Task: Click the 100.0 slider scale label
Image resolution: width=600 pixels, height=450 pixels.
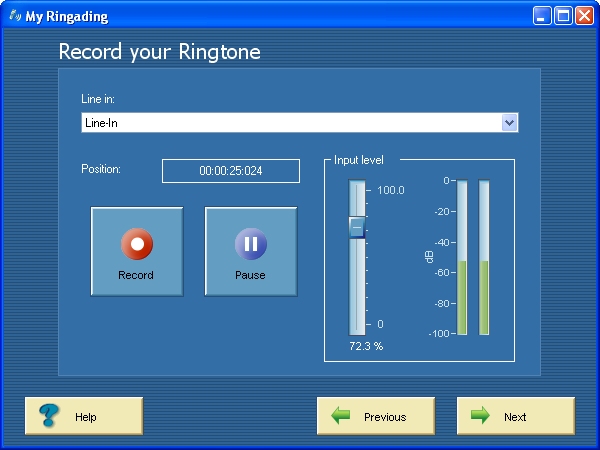Action: coord(391,190)
